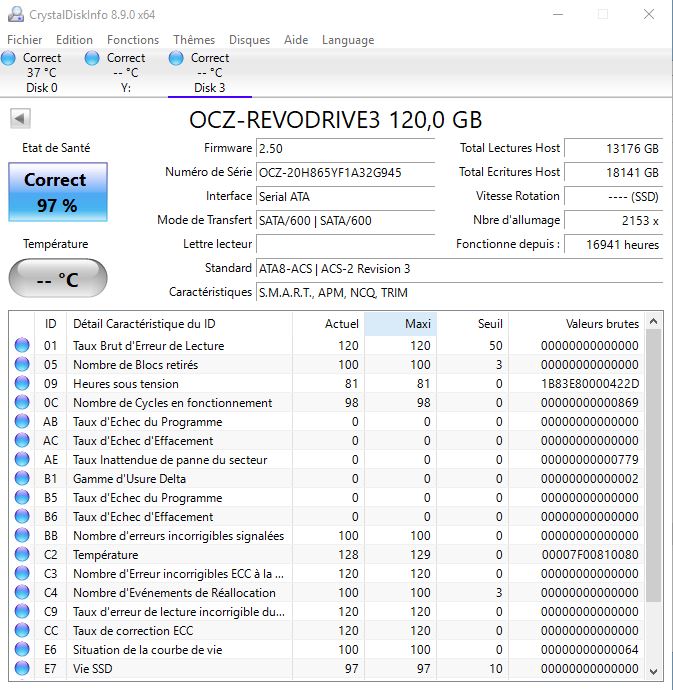This screenshot has height=690, width=673.
Task: Click Total Lectures Host value 13176 GB
Action: tap(614, 148)
